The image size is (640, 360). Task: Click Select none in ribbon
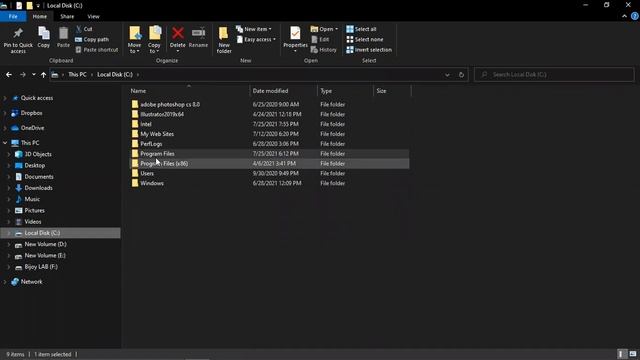click(x=365, y=40)
